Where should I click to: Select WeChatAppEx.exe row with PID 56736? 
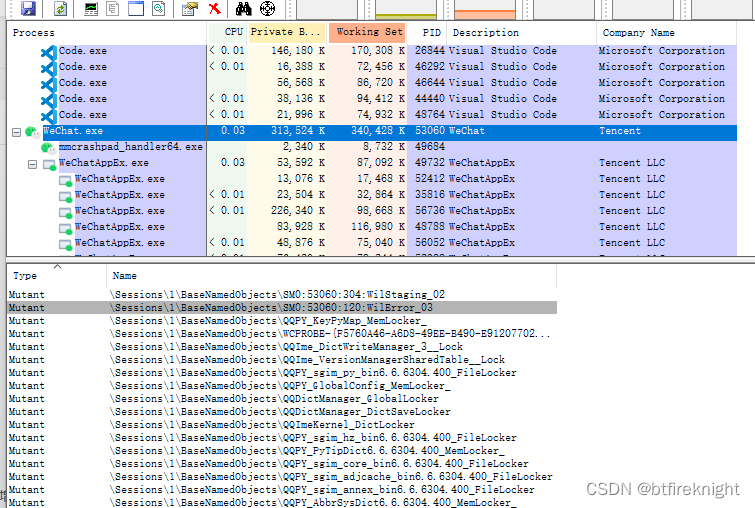click(x=372, y=211)
